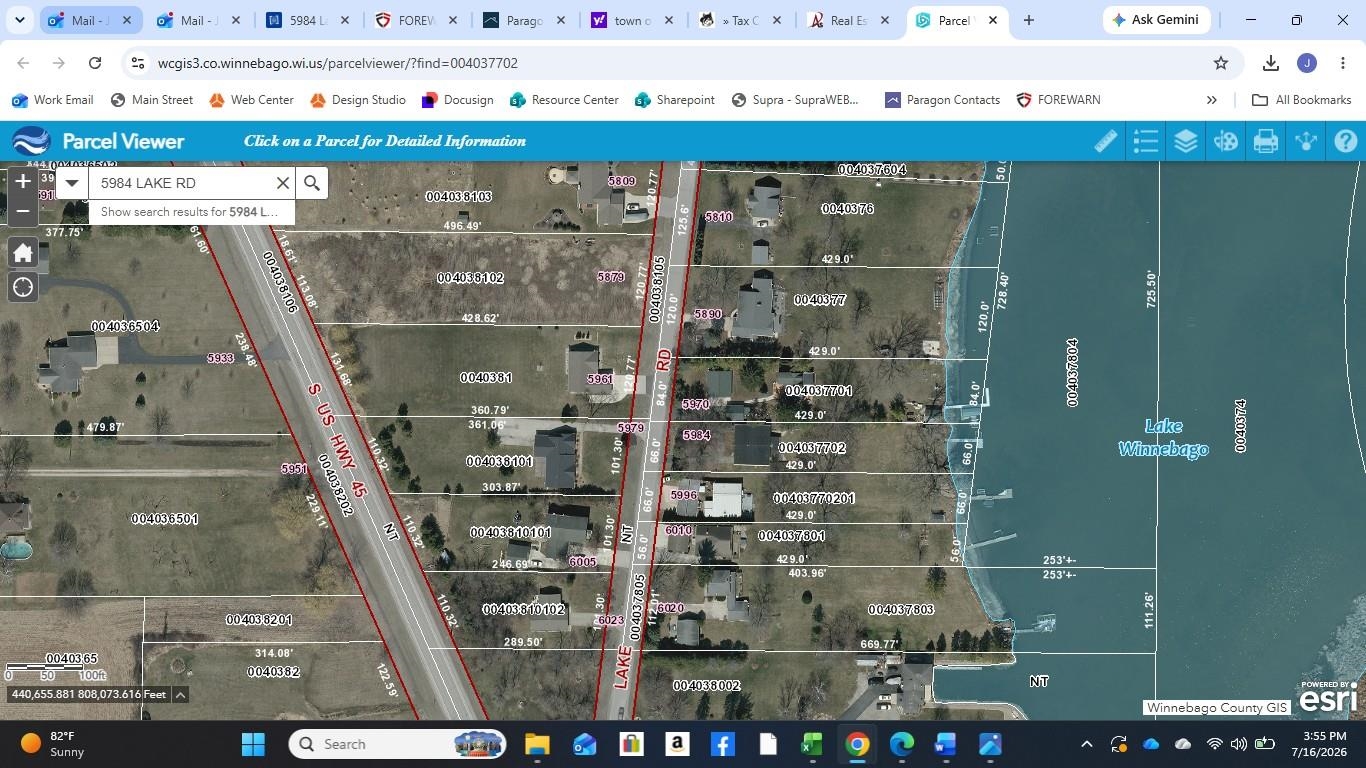
Task: Open the Print map tool
Action: pyautogui.click(x=1266, y=141)
